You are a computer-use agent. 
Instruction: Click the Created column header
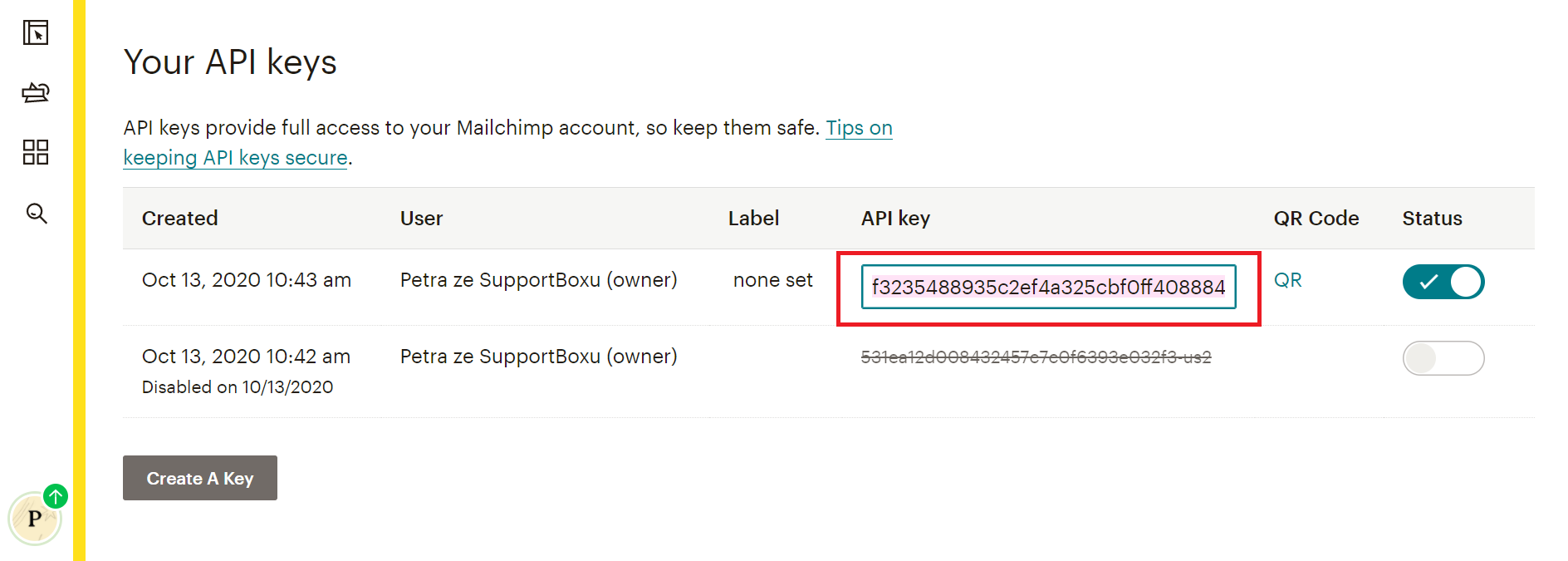coord(180,219)
